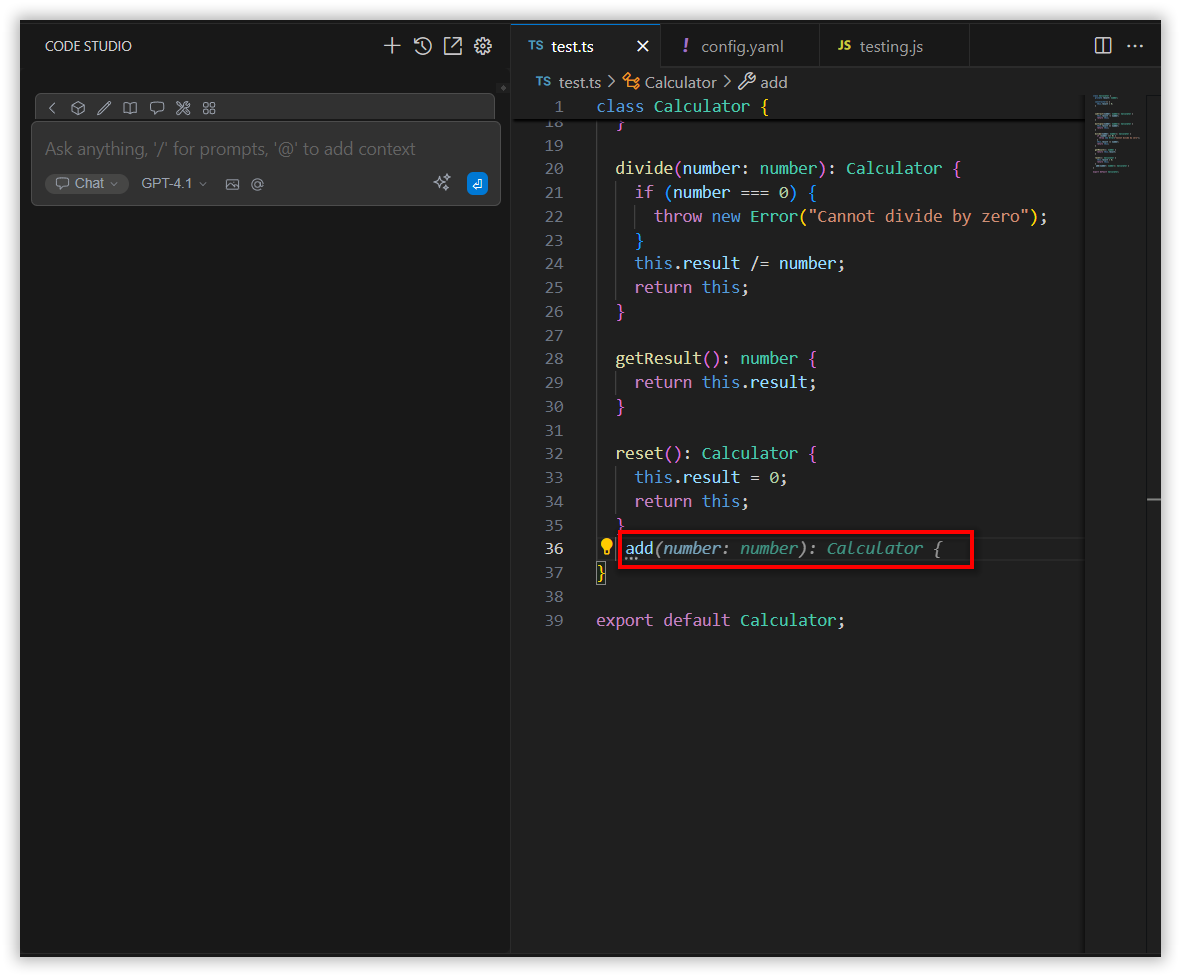Start a new chat with plus icon

[x=392, y=46]
